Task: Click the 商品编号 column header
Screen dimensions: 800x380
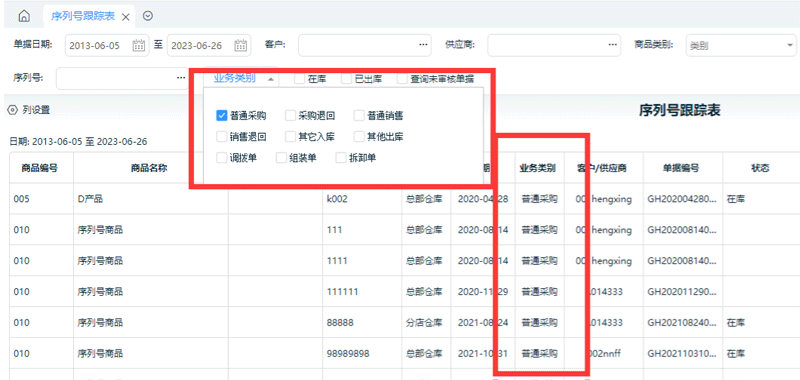Action: pyautogui.click(x=42, y=168)
